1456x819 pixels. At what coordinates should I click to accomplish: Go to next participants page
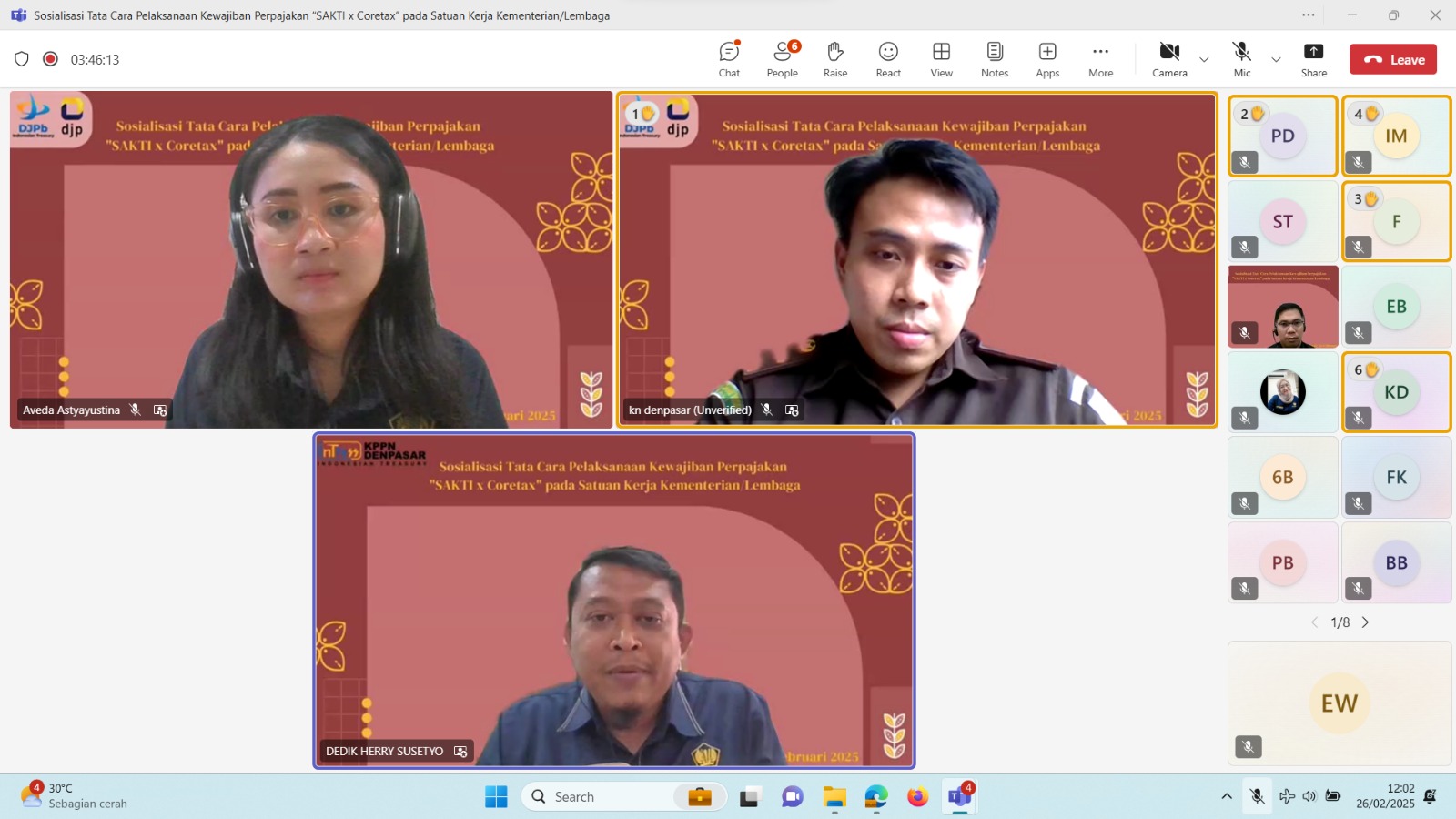coord(1365,622)
